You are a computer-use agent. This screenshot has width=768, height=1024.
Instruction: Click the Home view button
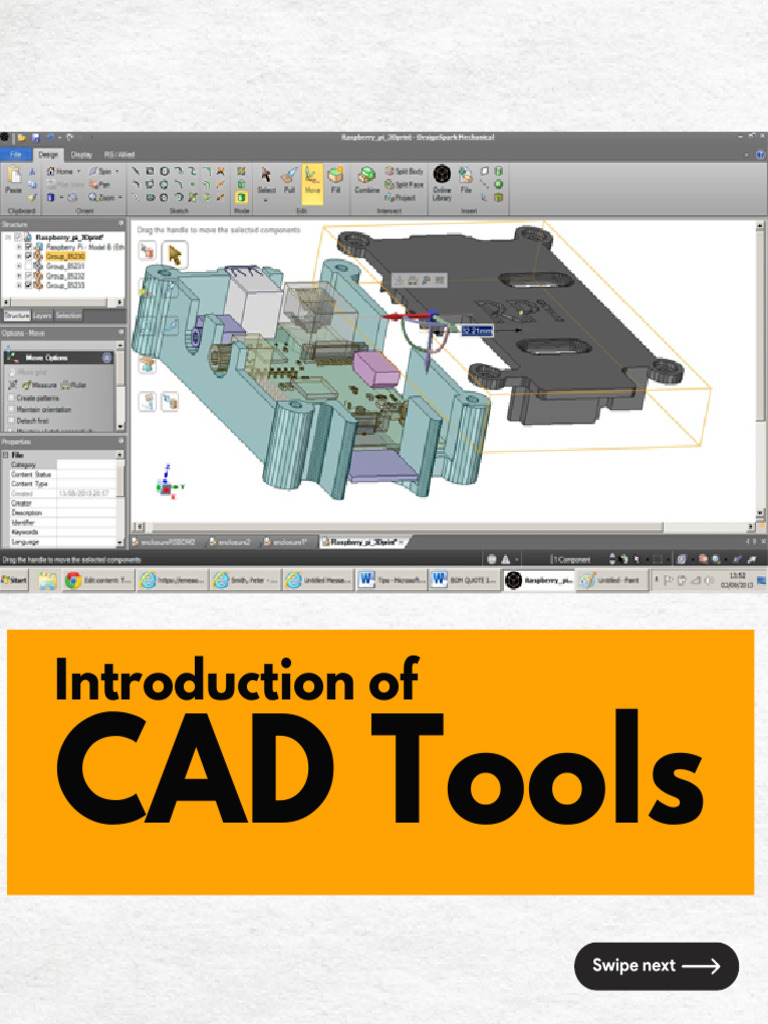59,171
